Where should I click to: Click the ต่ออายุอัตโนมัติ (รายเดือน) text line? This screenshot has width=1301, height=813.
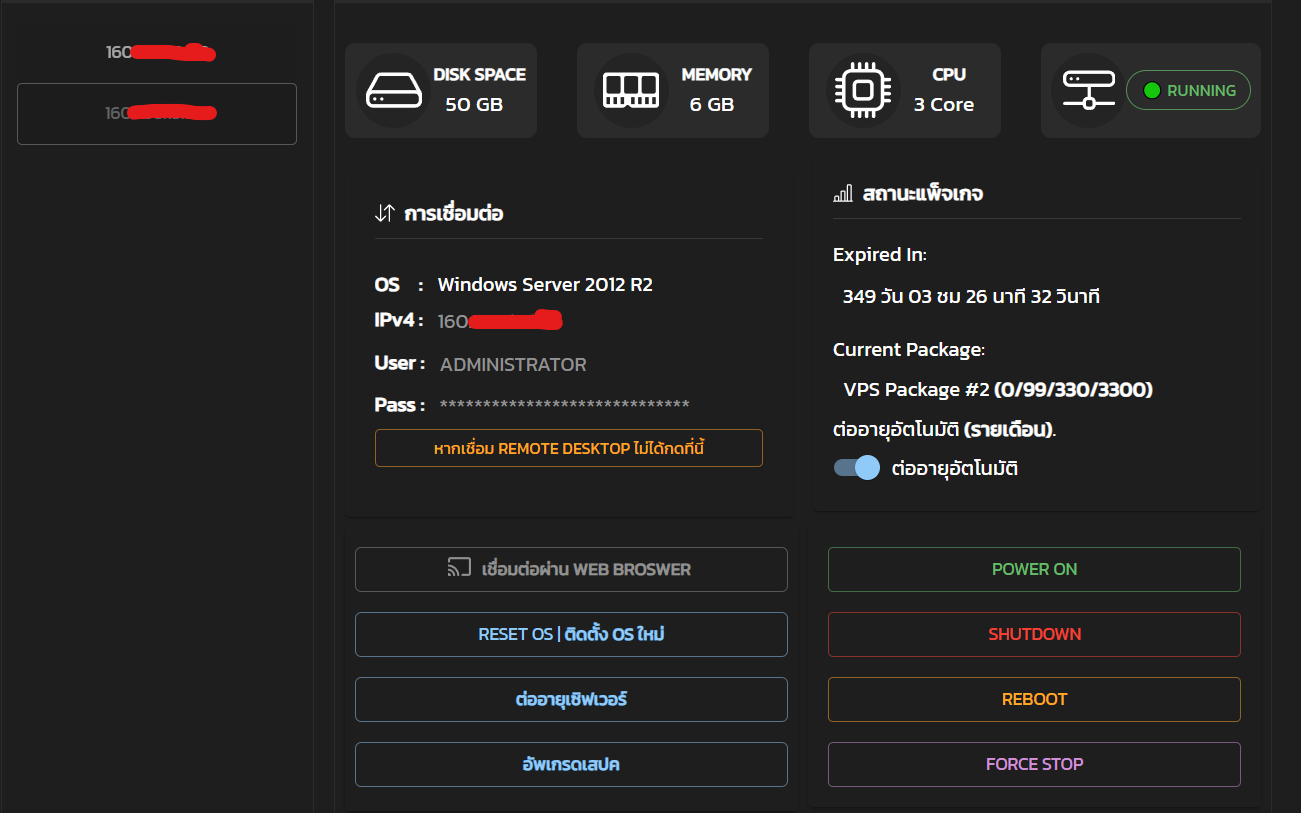tap(945, 430)
